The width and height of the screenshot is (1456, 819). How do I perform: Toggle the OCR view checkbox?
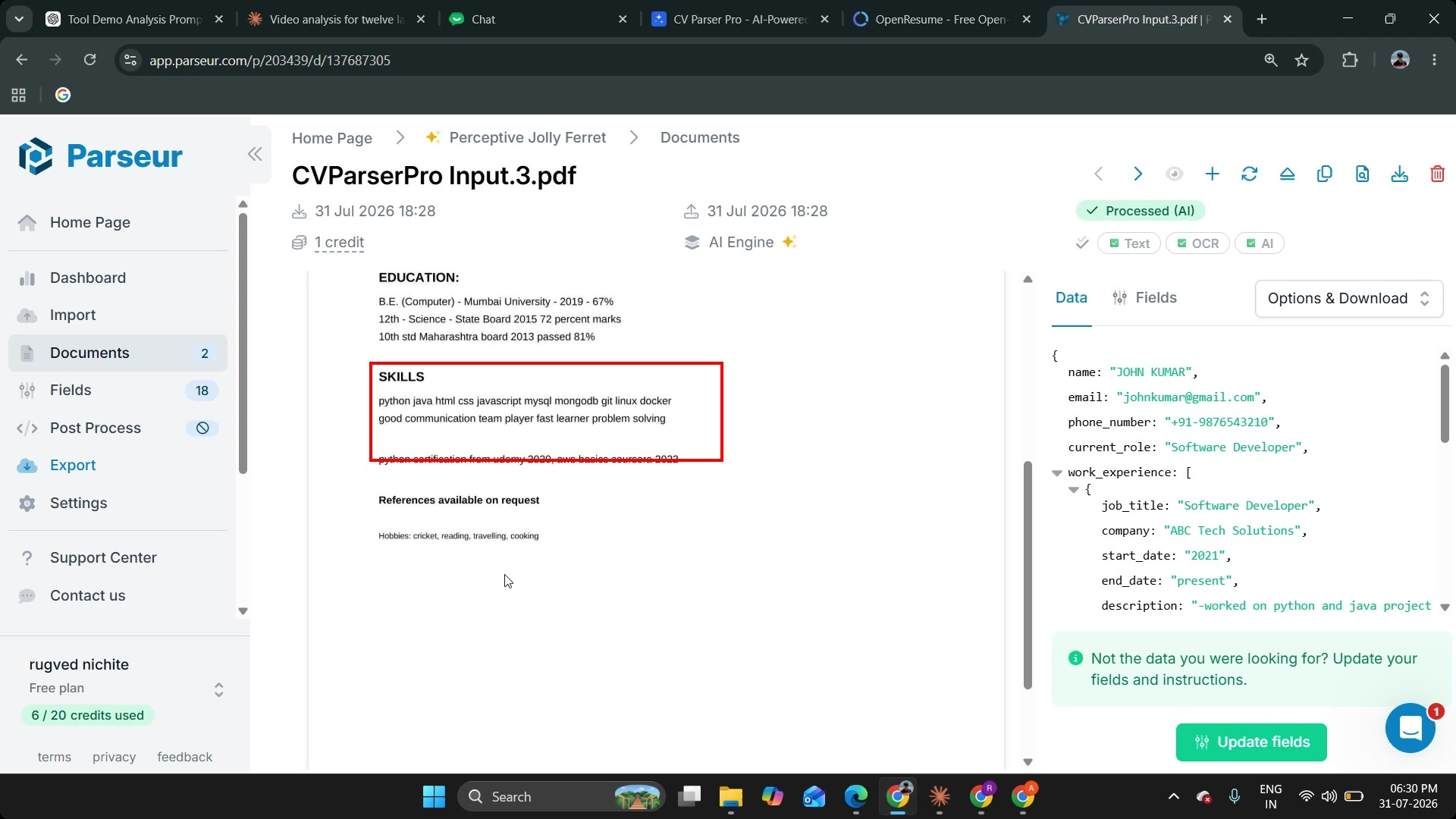pos(1197,243)
